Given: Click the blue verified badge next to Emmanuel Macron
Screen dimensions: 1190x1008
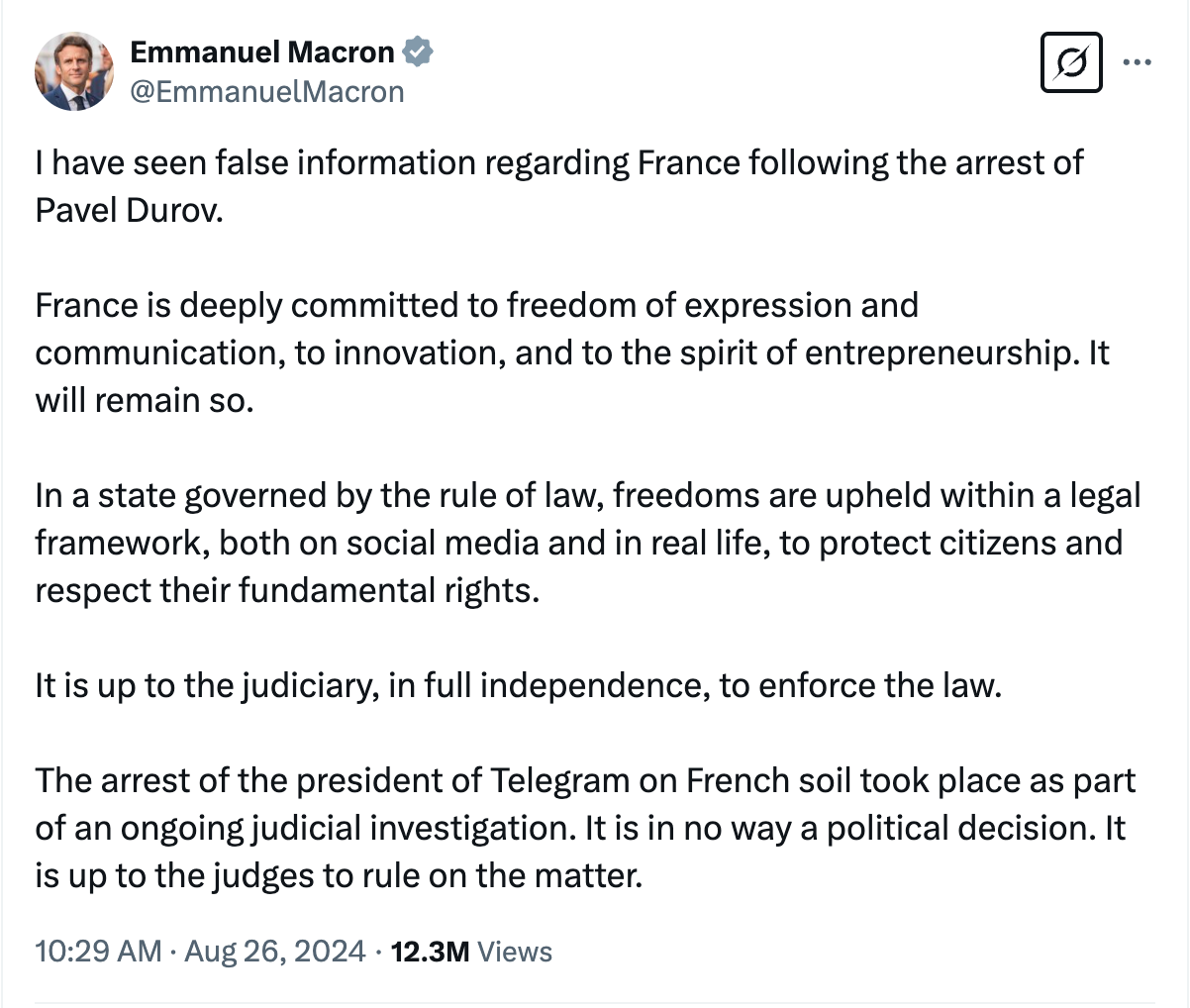Looking at the screenshot, I should (x=419, y=50).
